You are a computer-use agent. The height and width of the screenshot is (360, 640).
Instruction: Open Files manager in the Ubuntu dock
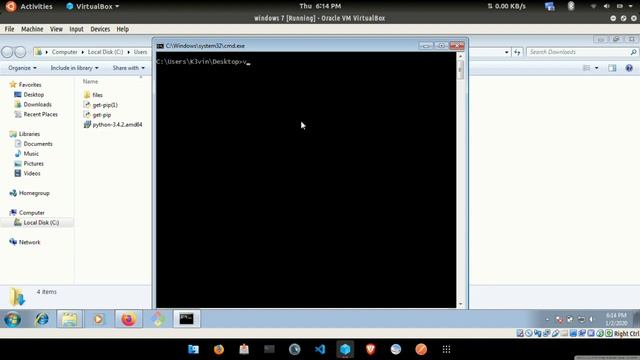(x=193, y=349)
